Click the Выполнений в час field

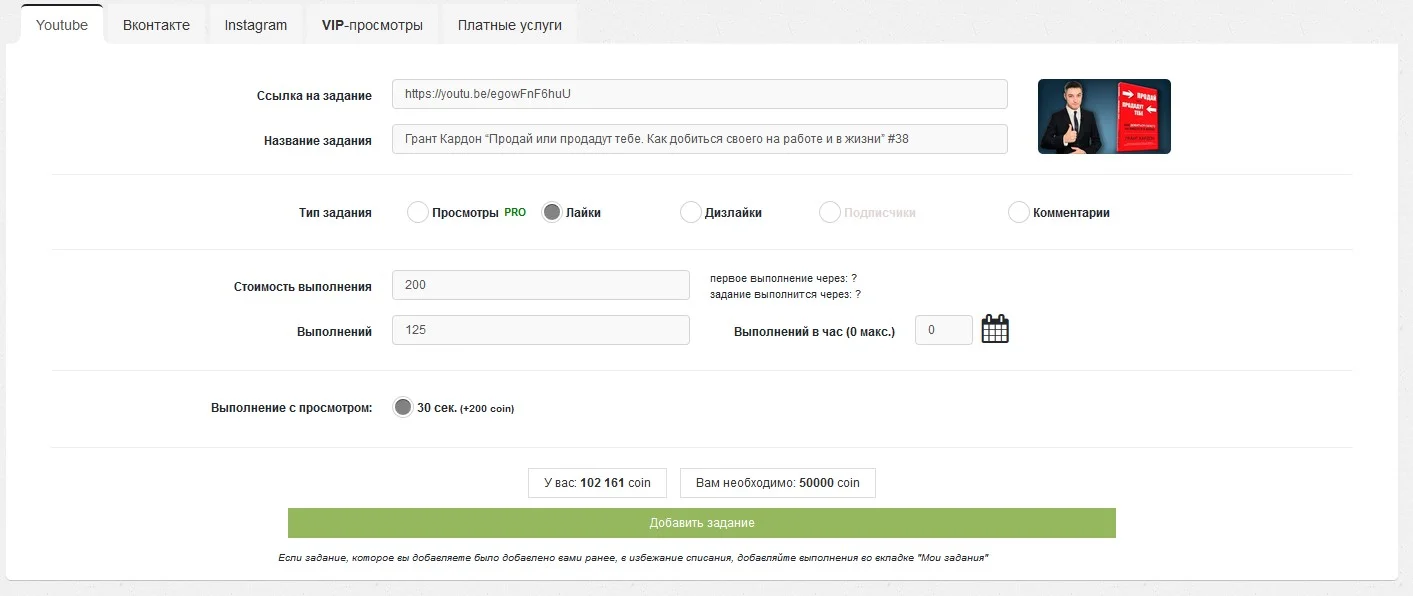(x=944, y=330)
